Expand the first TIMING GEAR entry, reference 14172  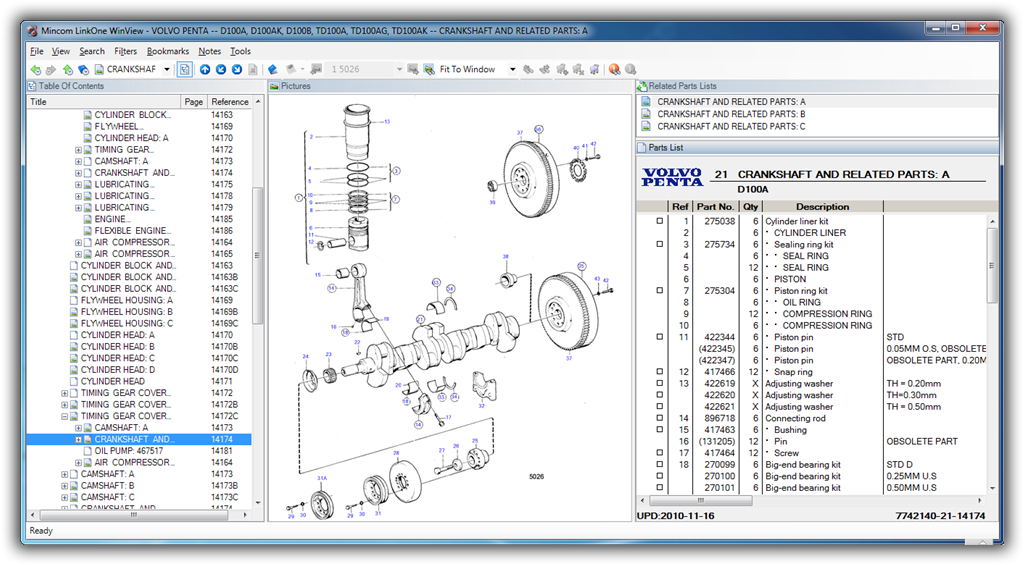coord(78,150)
